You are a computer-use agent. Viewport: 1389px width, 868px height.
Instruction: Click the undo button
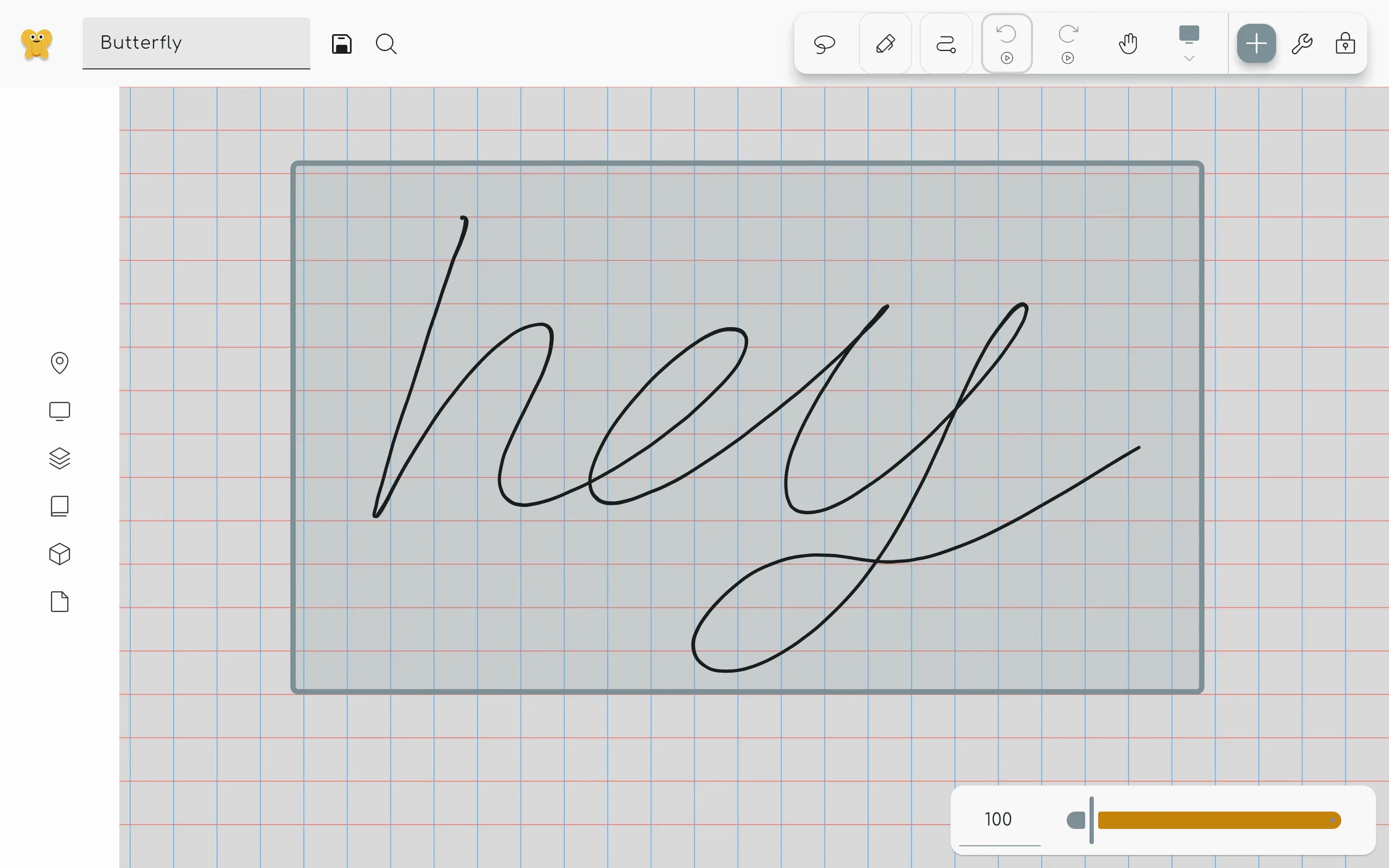click(x=1006, y=36)
